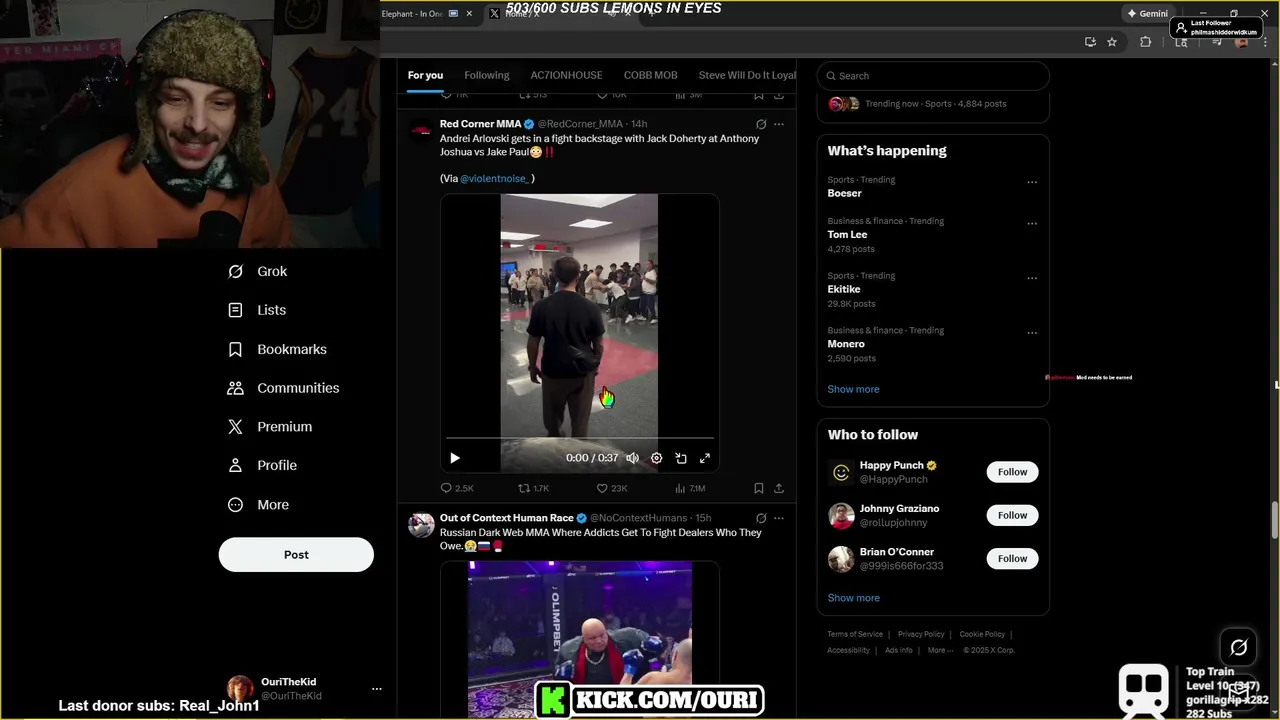The height and width of the screenshot is (720, 1280).
Task: Open the Ads info footer link
Action: coord(899,650)
